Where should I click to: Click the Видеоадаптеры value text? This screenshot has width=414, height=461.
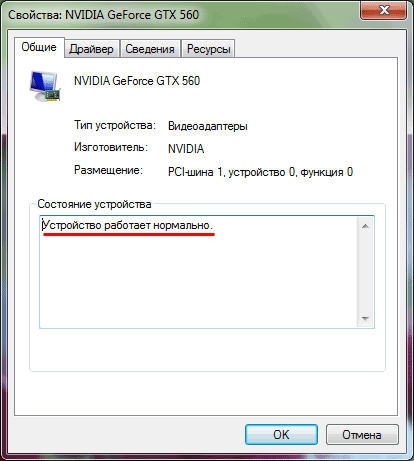tap(208, 126)
